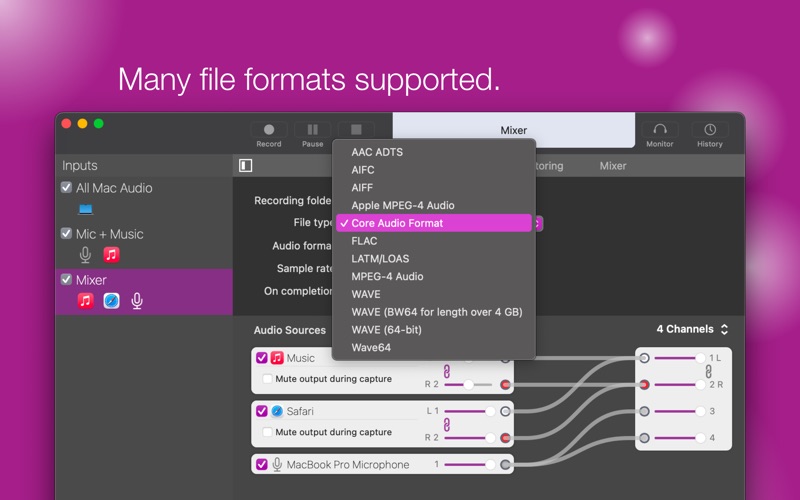Uncheck the Mic + Music input
The width and height of the screenshot is (800, 500).
pos(66,233)
